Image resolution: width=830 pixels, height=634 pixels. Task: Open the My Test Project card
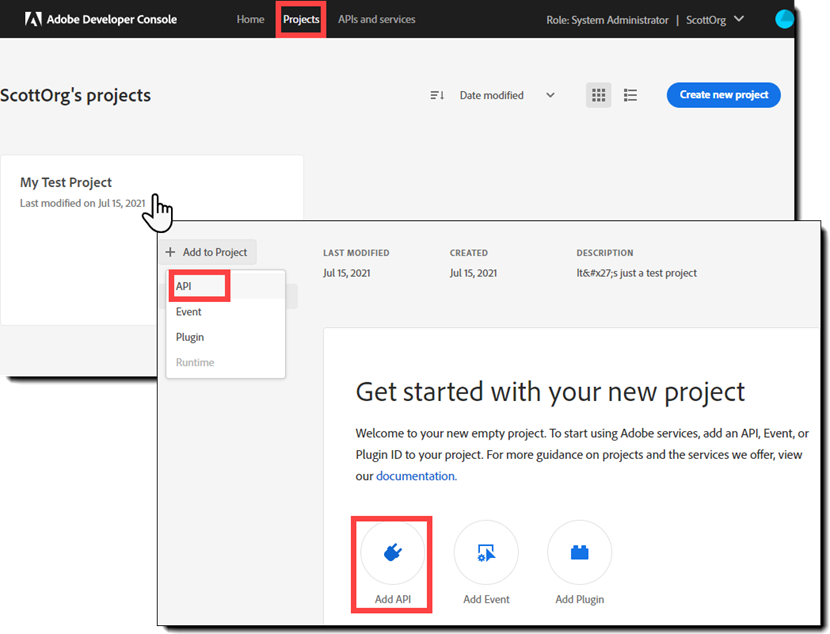pos(152,240)
